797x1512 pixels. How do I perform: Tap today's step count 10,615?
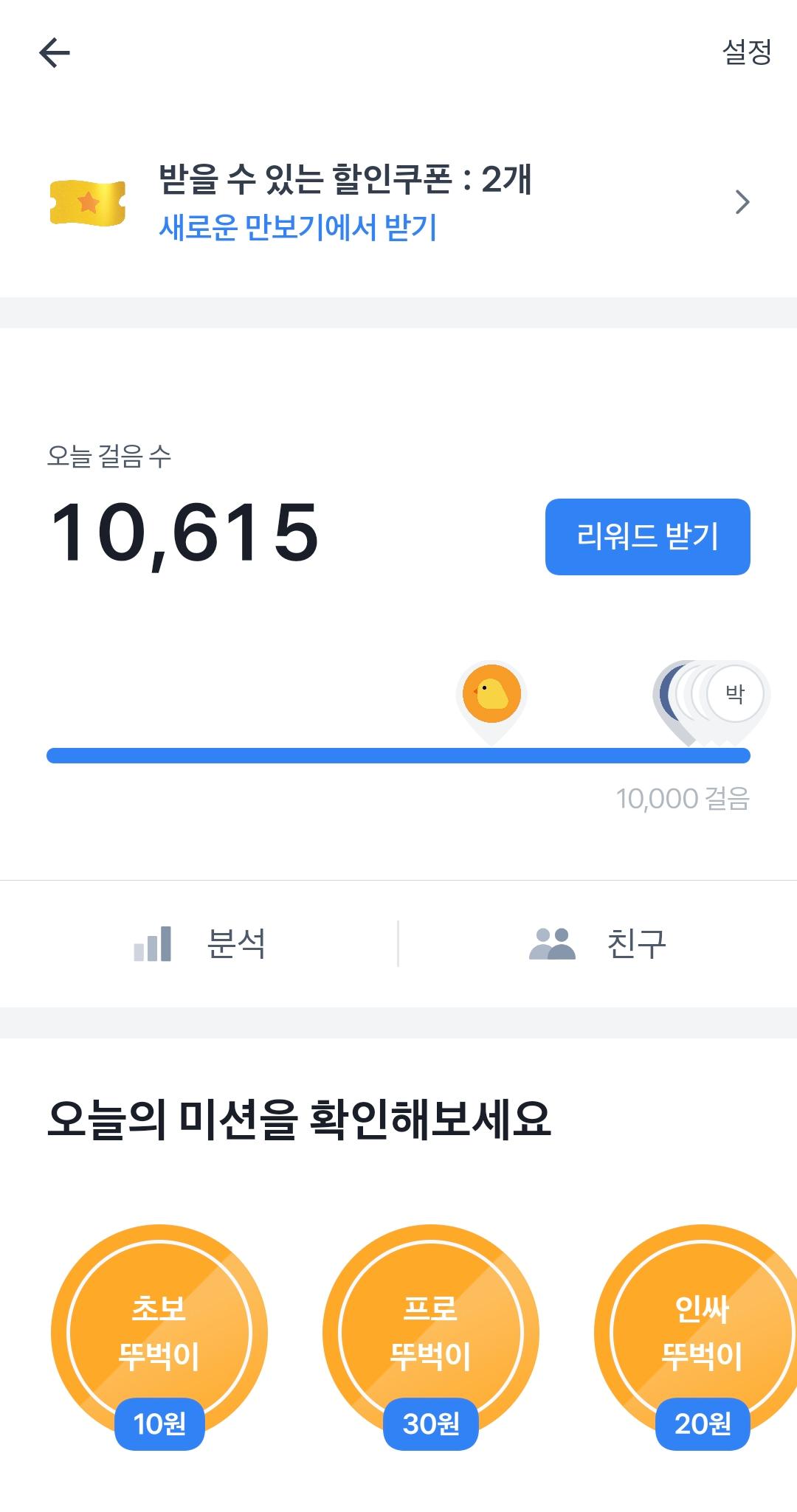pos(184,533)
